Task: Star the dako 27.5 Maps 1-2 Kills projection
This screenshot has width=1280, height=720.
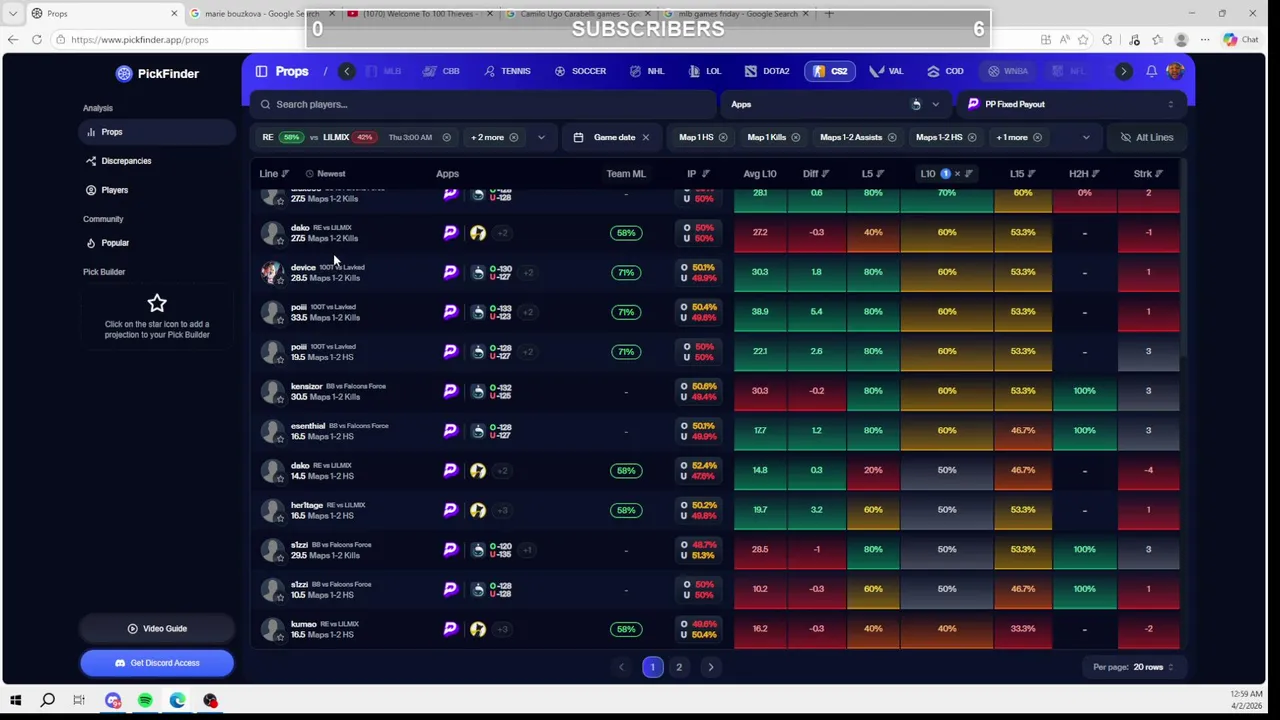Action: (280, 241)
